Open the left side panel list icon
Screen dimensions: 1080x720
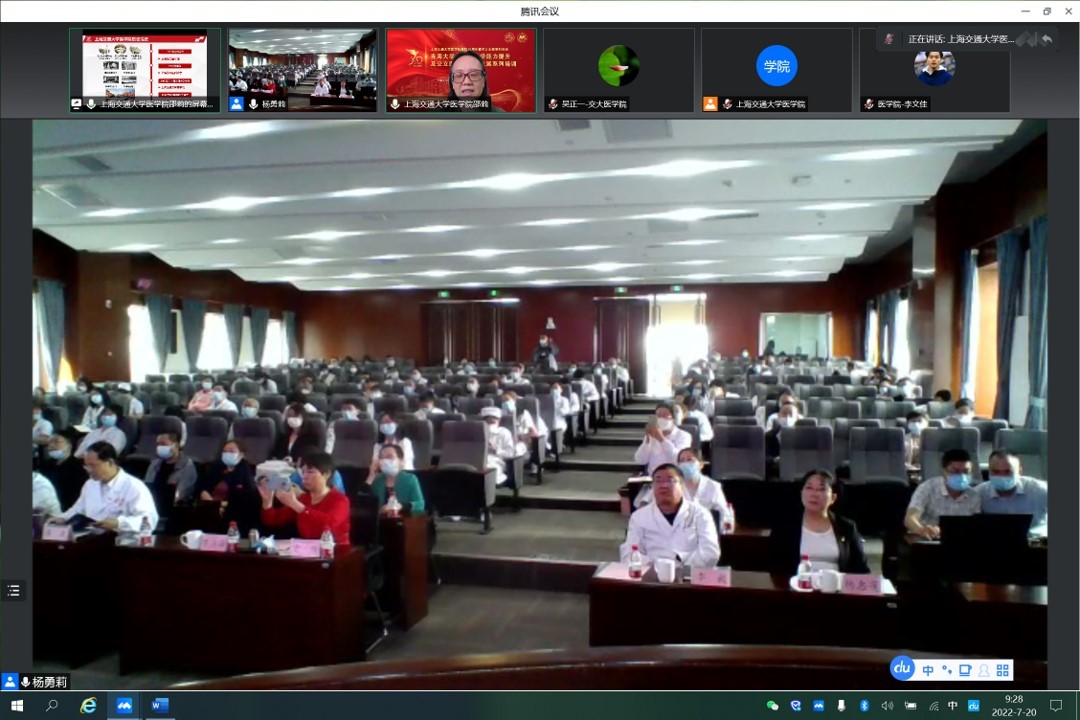(13, 591)
